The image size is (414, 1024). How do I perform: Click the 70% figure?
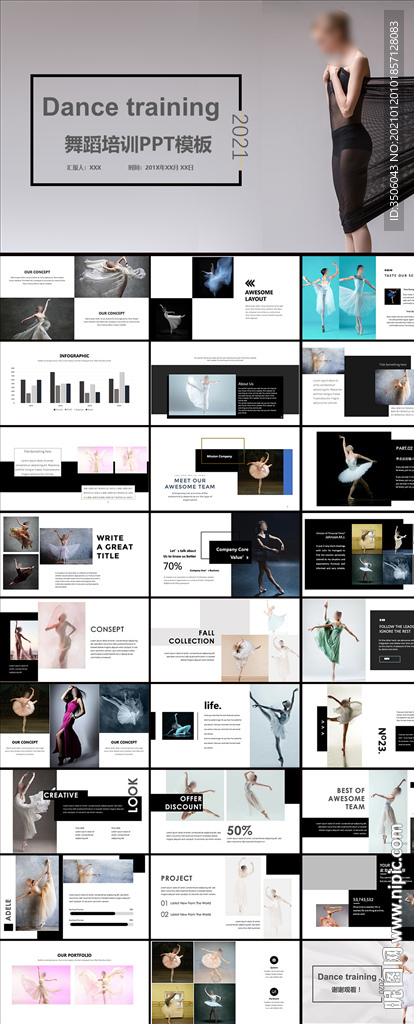172,566
